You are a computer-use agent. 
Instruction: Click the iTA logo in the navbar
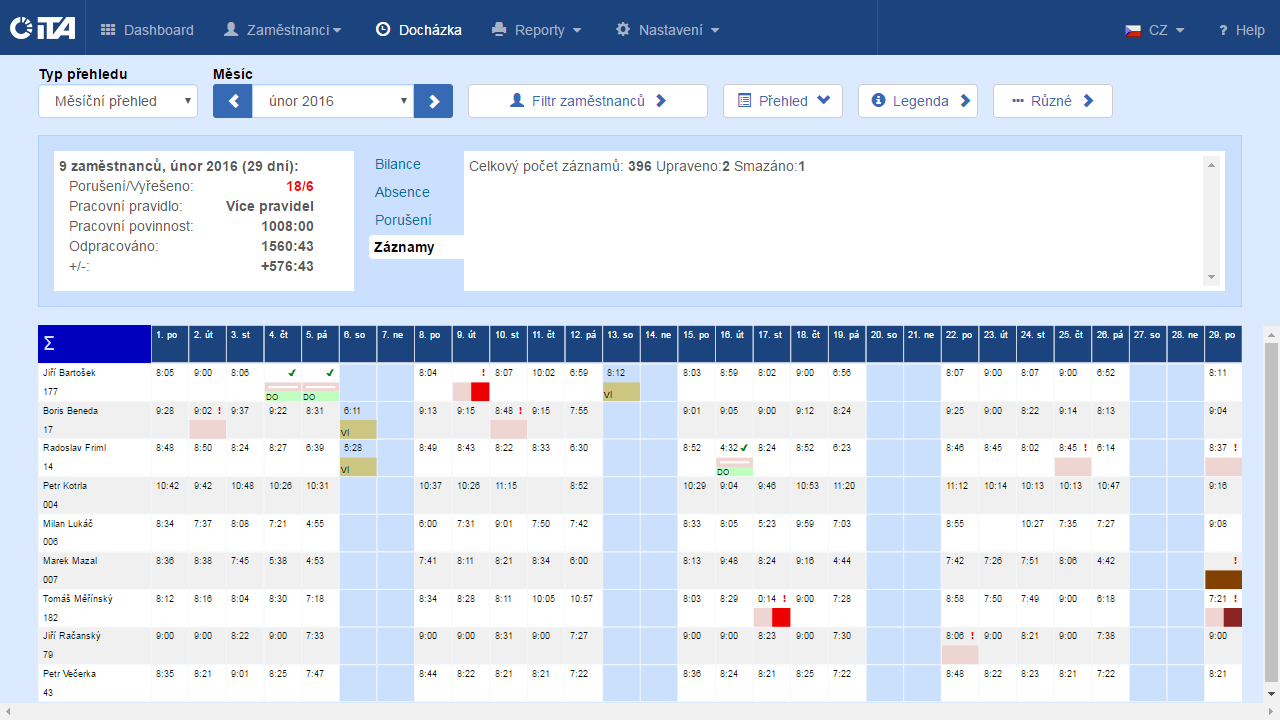pos(42,29)
